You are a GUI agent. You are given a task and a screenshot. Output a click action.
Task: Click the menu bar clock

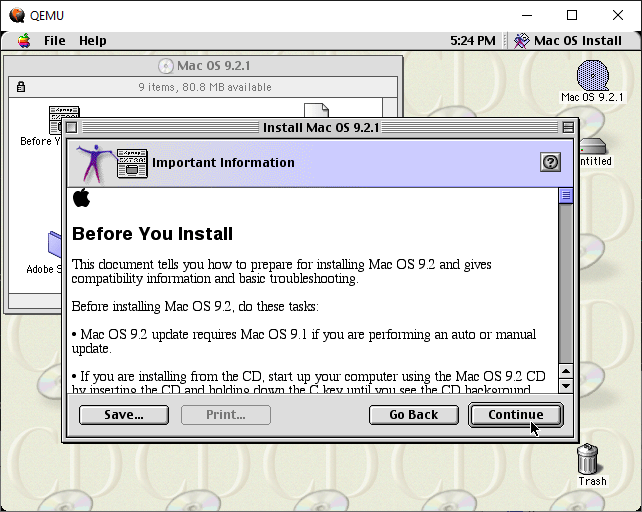point(472,41)
